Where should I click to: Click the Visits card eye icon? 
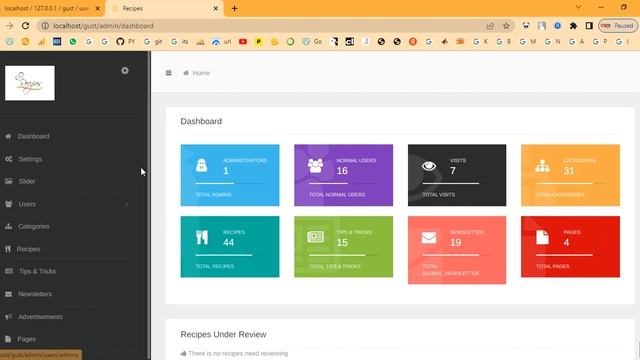pos(429,166)
